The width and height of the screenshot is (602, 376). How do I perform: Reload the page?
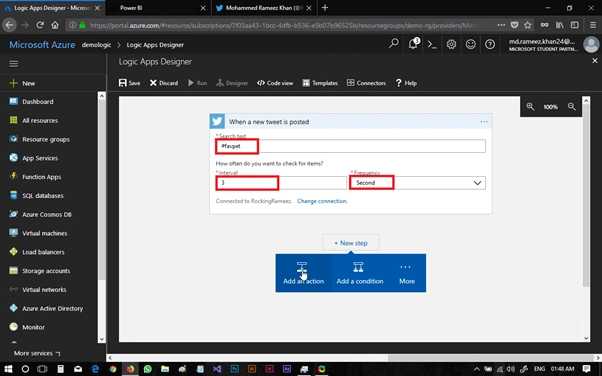click(40, 25)
